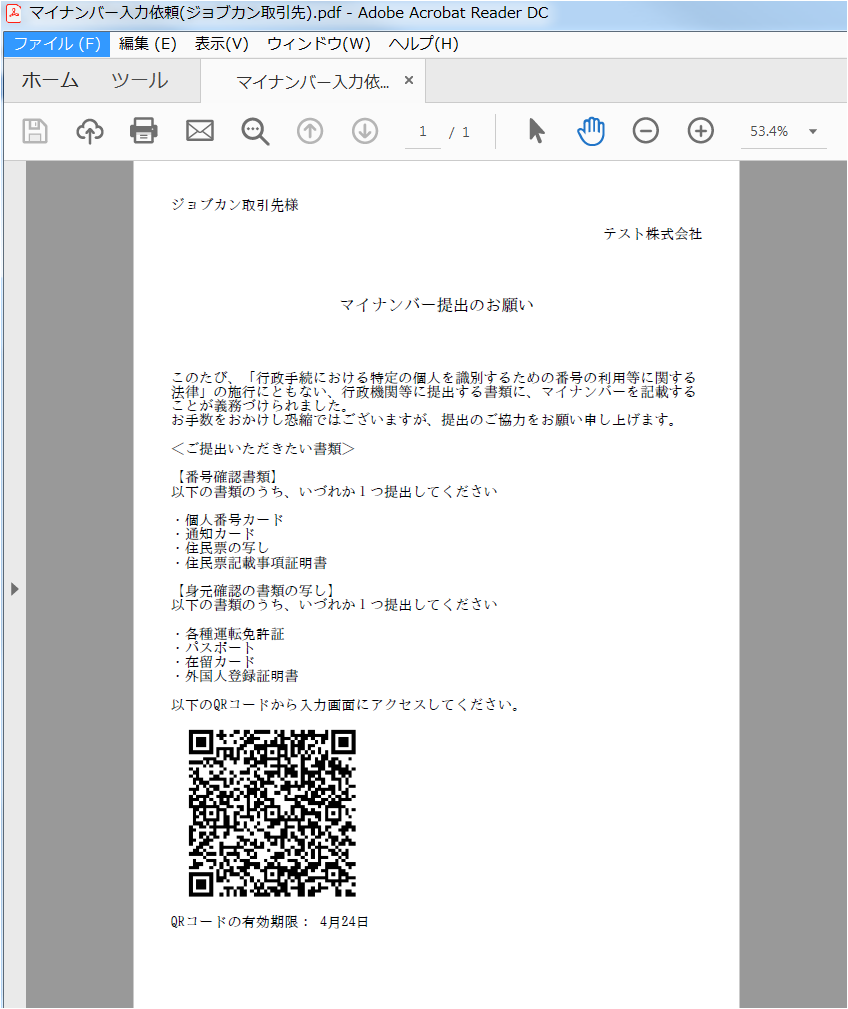Image resolution: width=848 pixels, height=1009 pixels.
Task: Zoom in with the plus icon
Action: point(701,131)
